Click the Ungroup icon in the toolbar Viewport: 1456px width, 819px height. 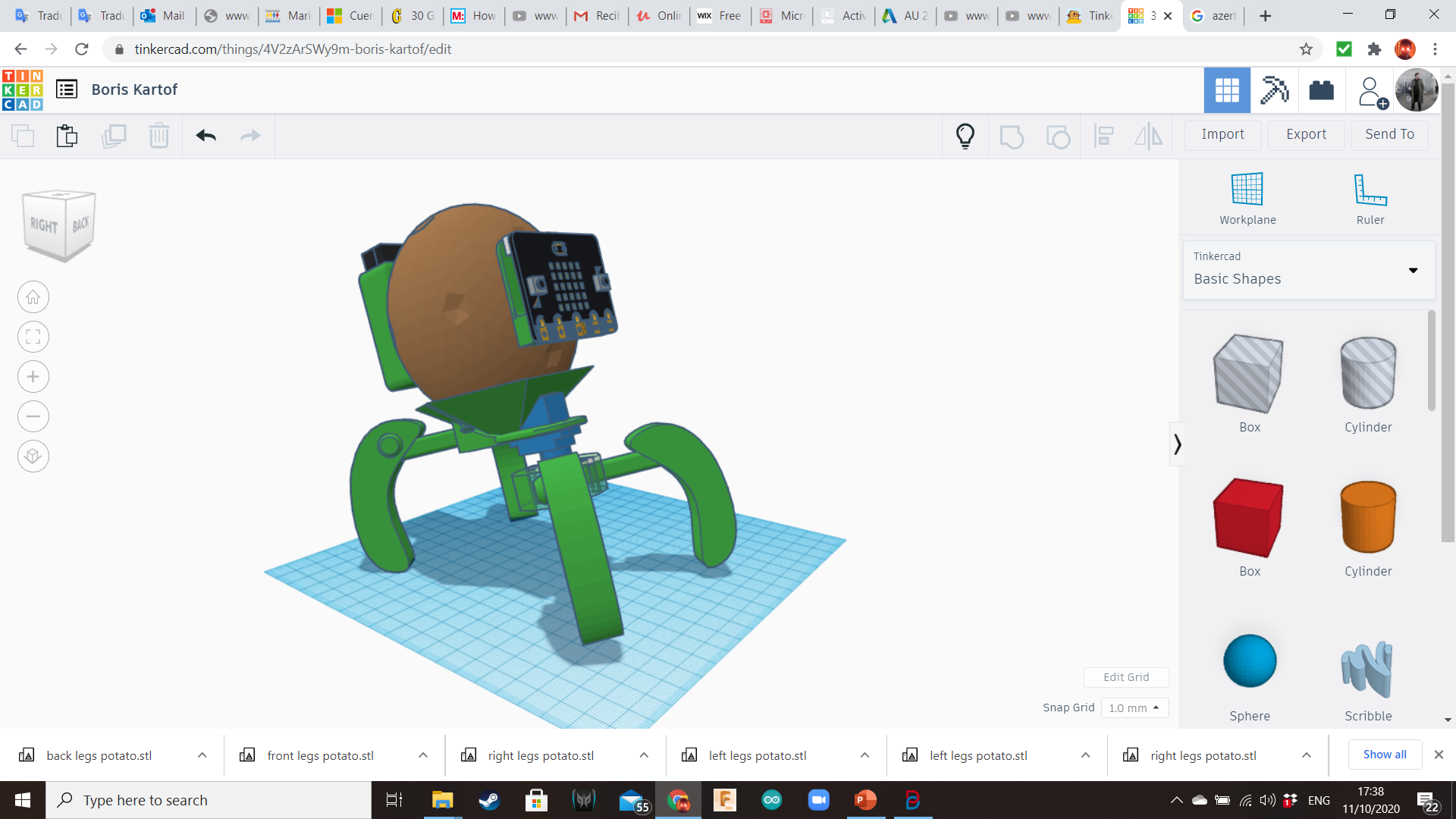tap(1059, 136)
